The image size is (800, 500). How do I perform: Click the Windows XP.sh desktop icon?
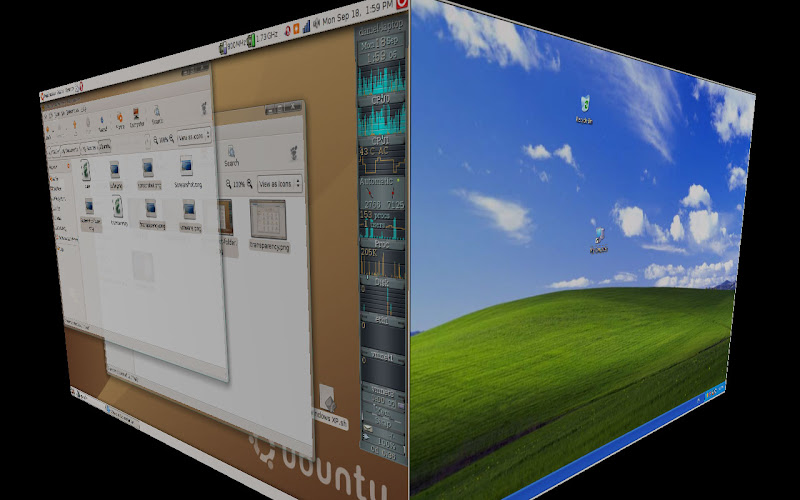pos(329,407)
